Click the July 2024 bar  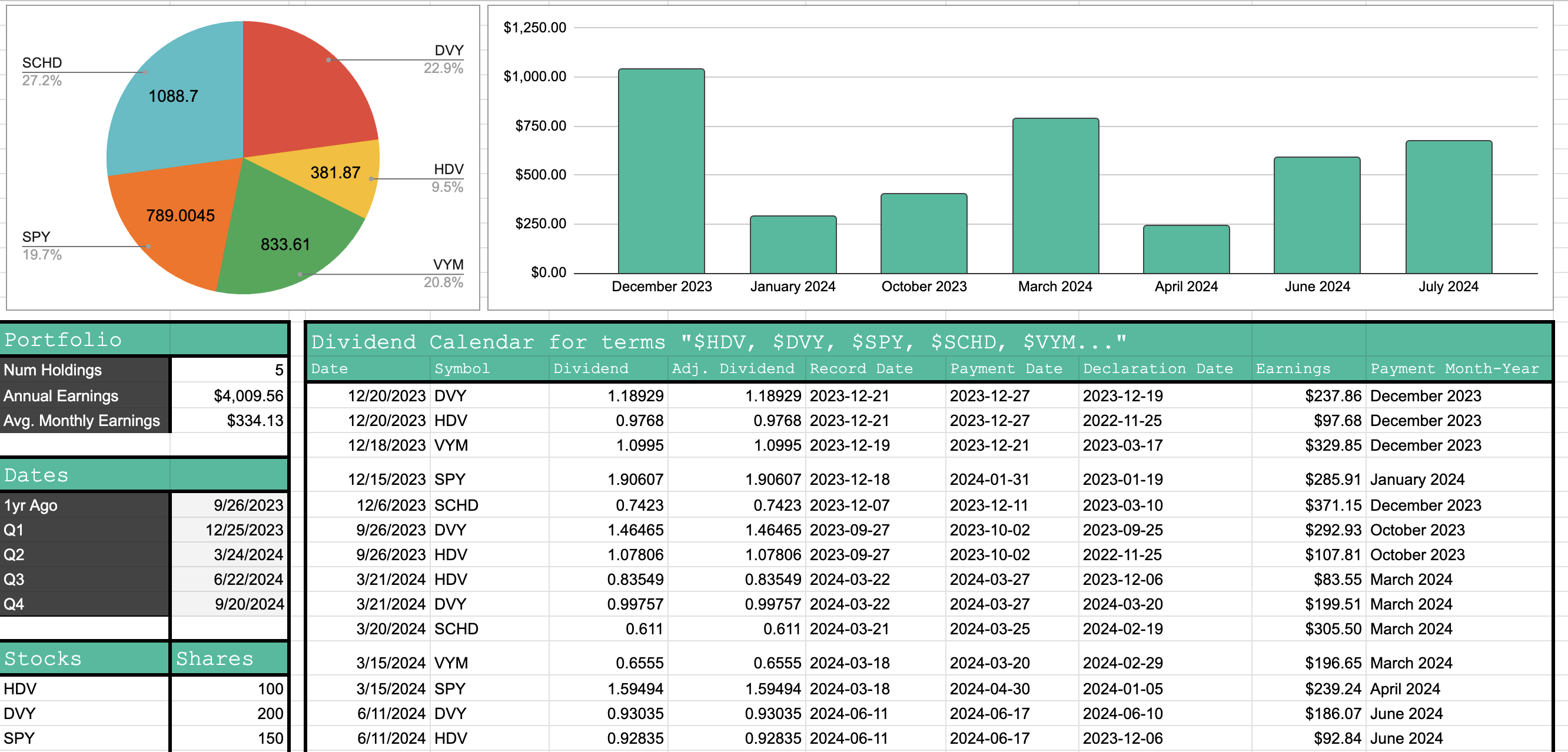tap(1448, 207)
